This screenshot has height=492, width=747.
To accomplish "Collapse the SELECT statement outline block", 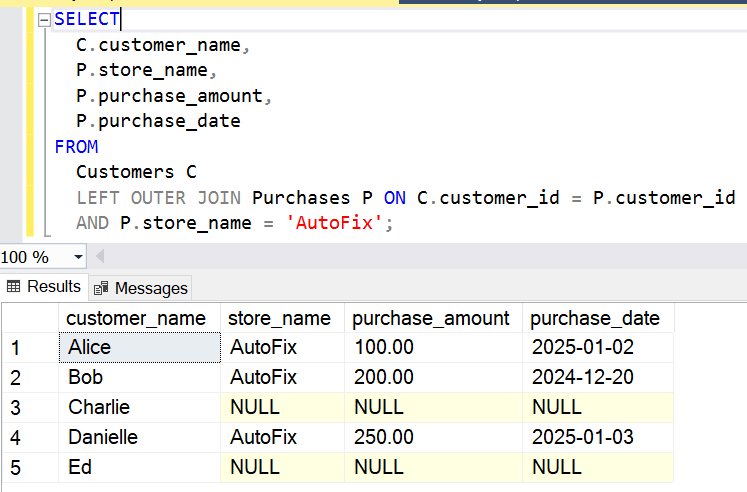I will point(42,20).
